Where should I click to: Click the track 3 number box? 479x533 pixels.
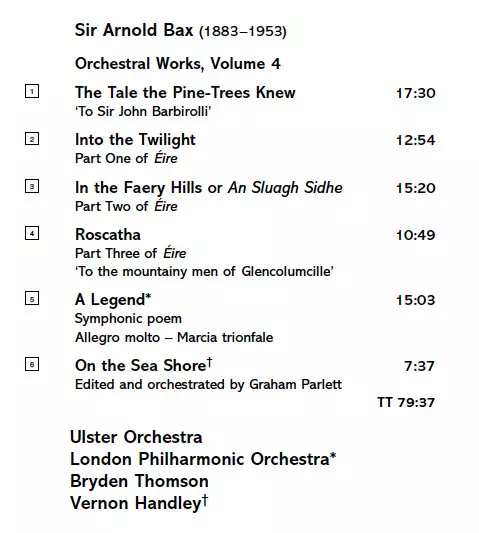(x=32, y=186)
